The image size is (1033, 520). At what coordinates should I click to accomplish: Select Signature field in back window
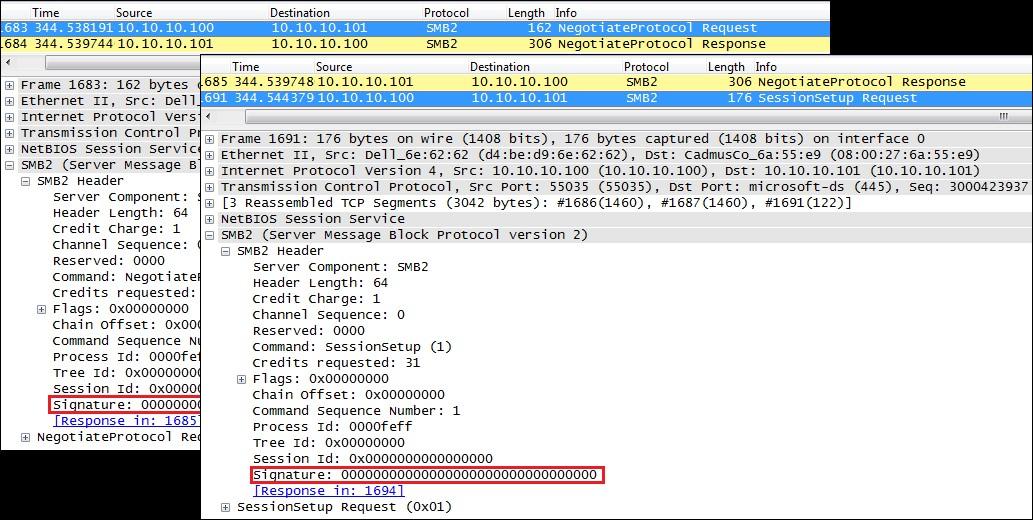[126, 405]
